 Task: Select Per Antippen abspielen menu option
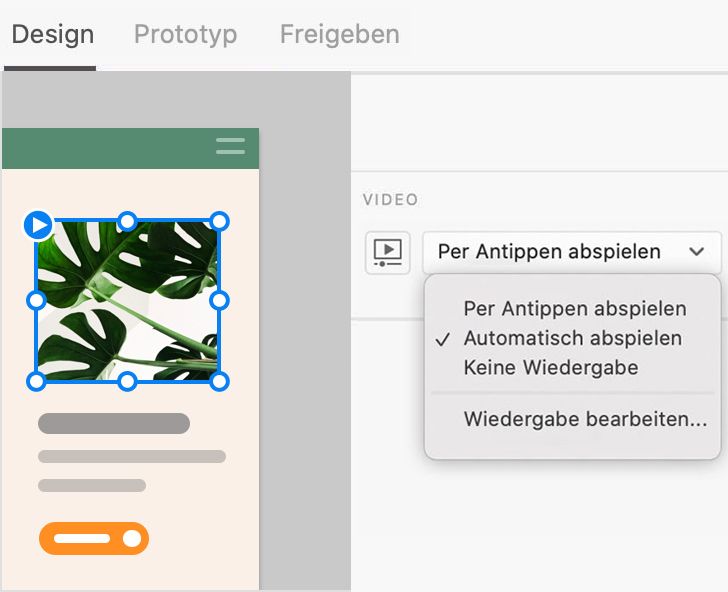tap(575, 309)
